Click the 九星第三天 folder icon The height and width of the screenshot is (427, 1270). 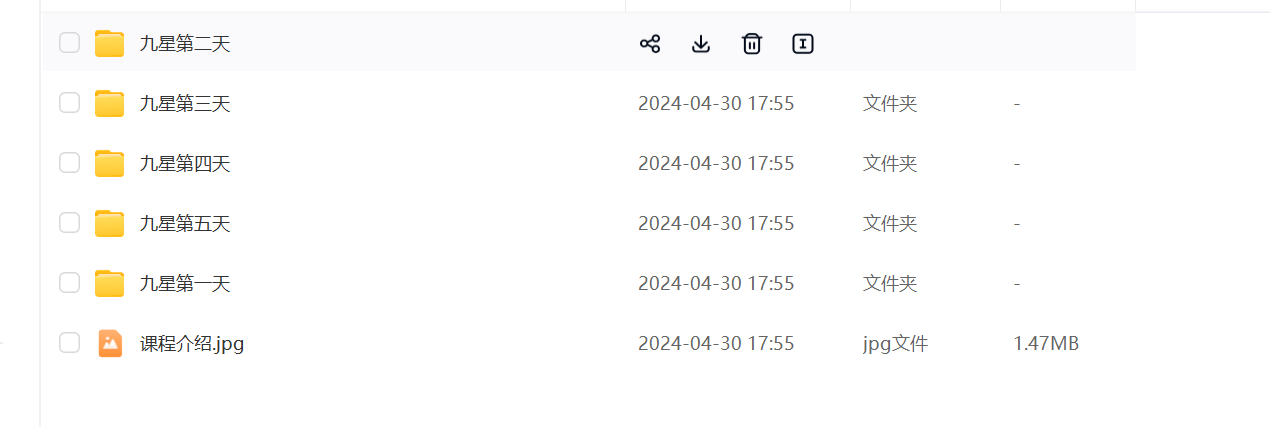tap(109, 103)
